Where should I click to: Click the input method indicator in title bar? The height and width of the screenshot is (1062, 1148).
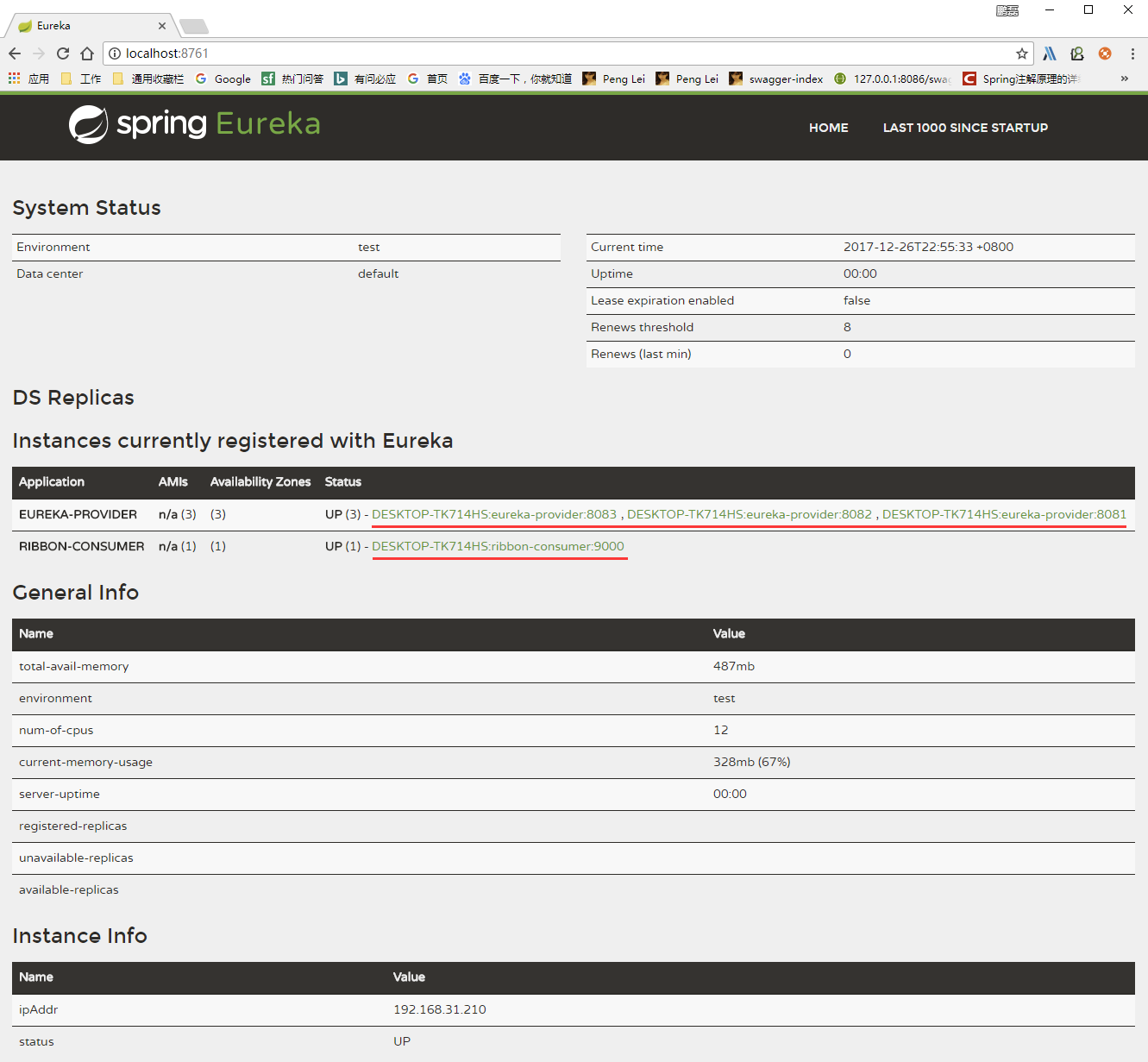click(x=1007, y=10)
